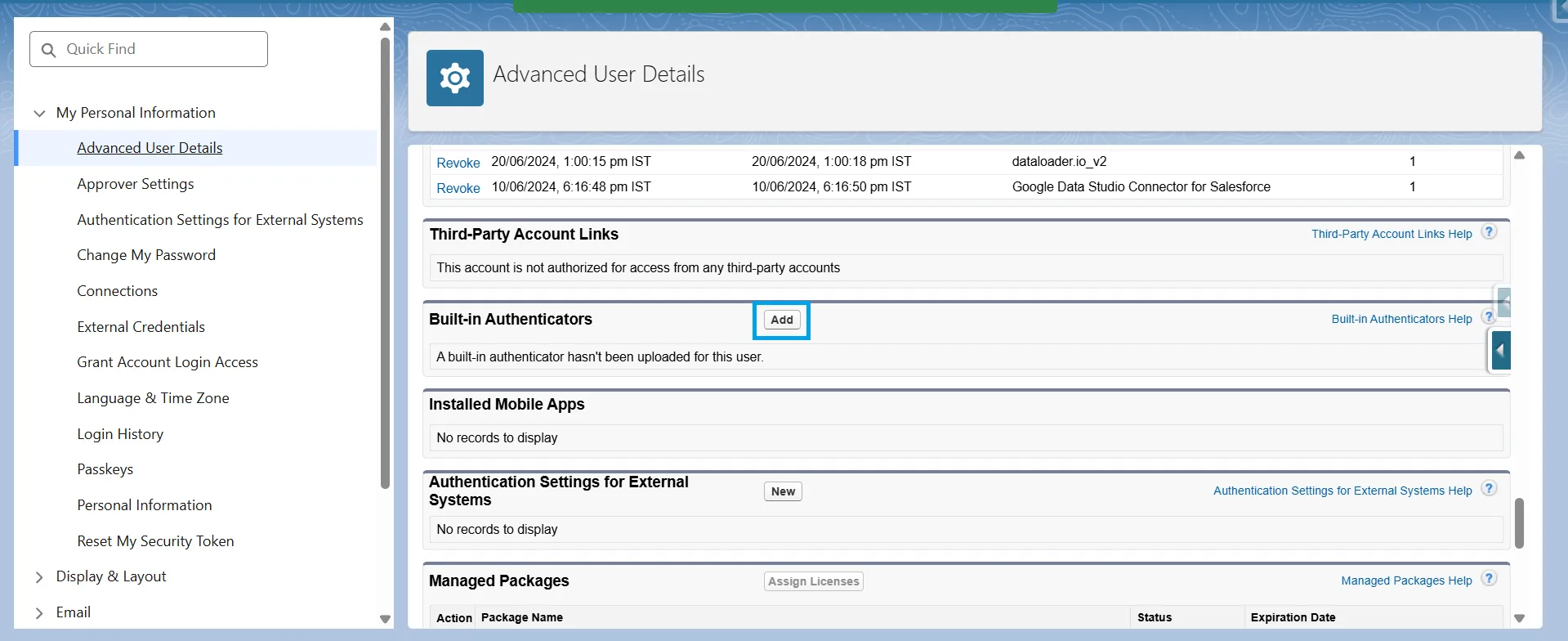Open Approver Settings page
The image size is (1568, 641).
point(136,184)
